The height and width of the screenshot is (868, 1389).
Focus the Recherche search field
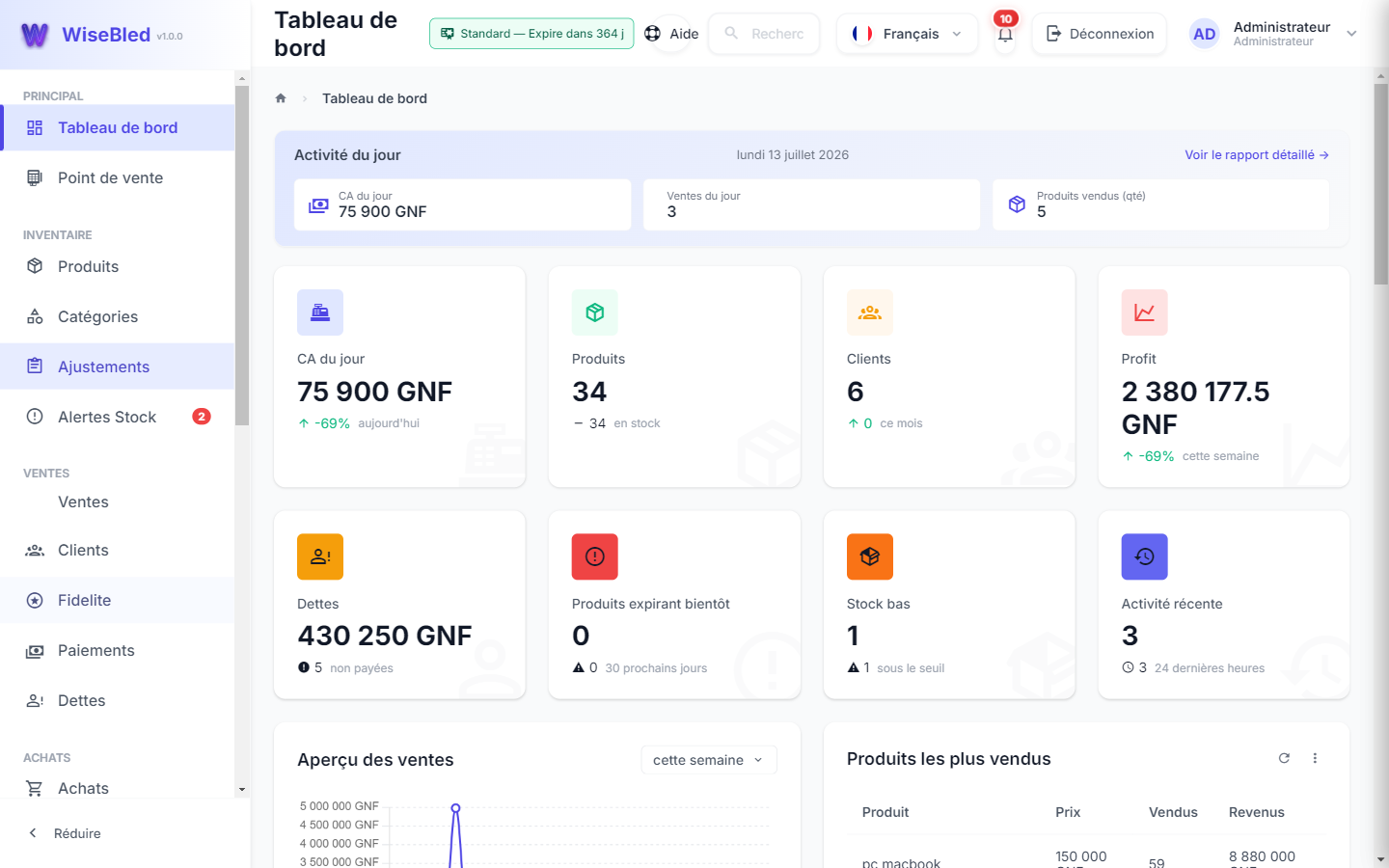click(x=764, y=34)
